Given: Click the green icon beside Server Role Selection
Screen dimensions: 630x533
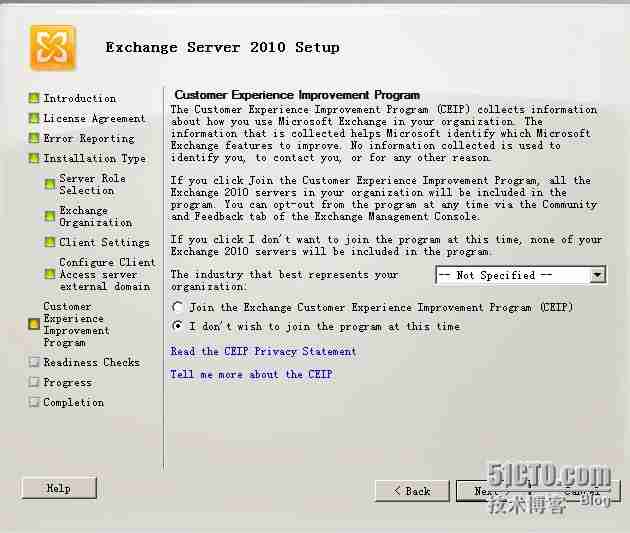Looking at the screenshot, I should pos(49,184).
